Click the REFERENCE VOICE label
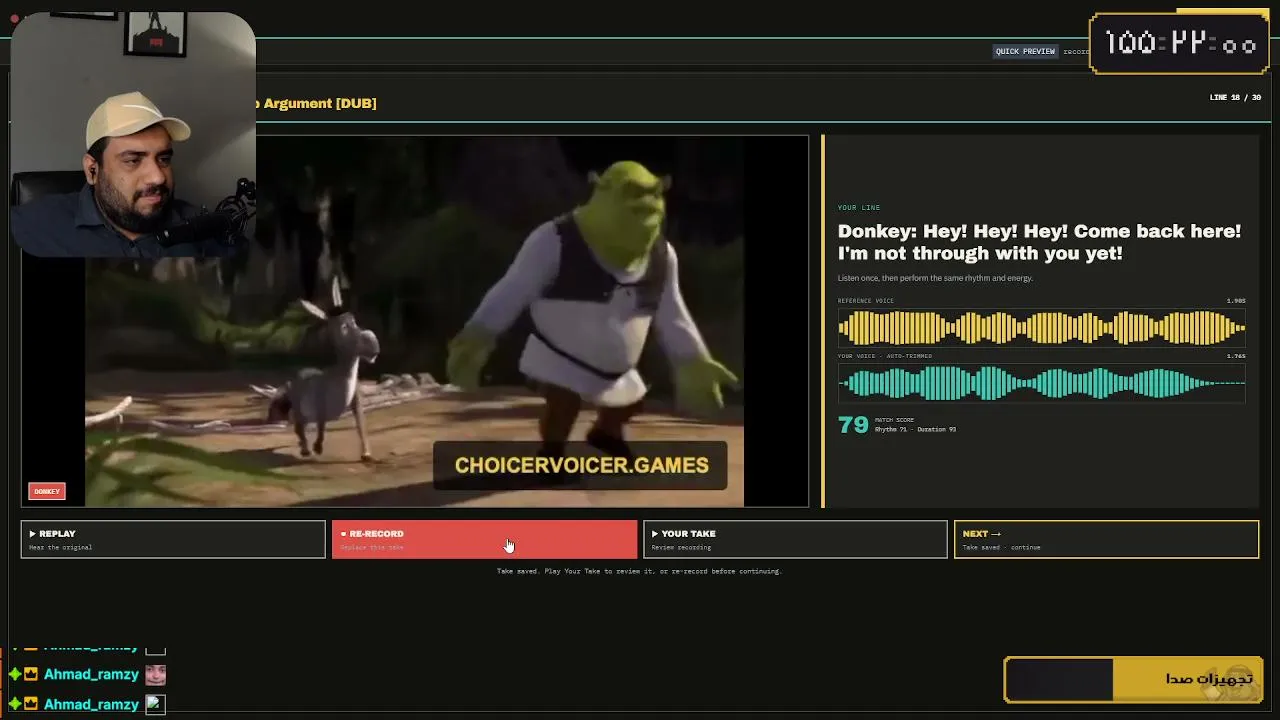 coord(866,301)
